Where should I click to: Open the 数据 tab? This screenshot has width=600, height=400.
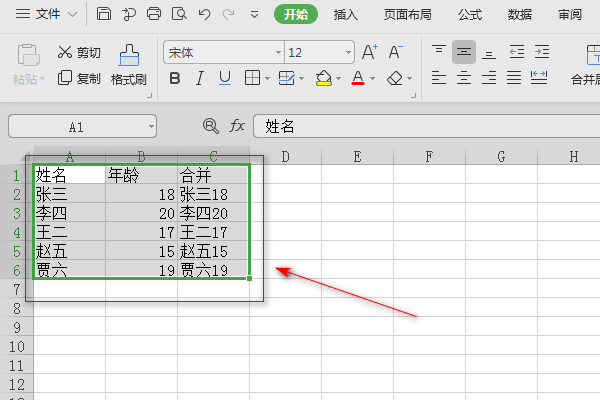[x=520, y=15]
